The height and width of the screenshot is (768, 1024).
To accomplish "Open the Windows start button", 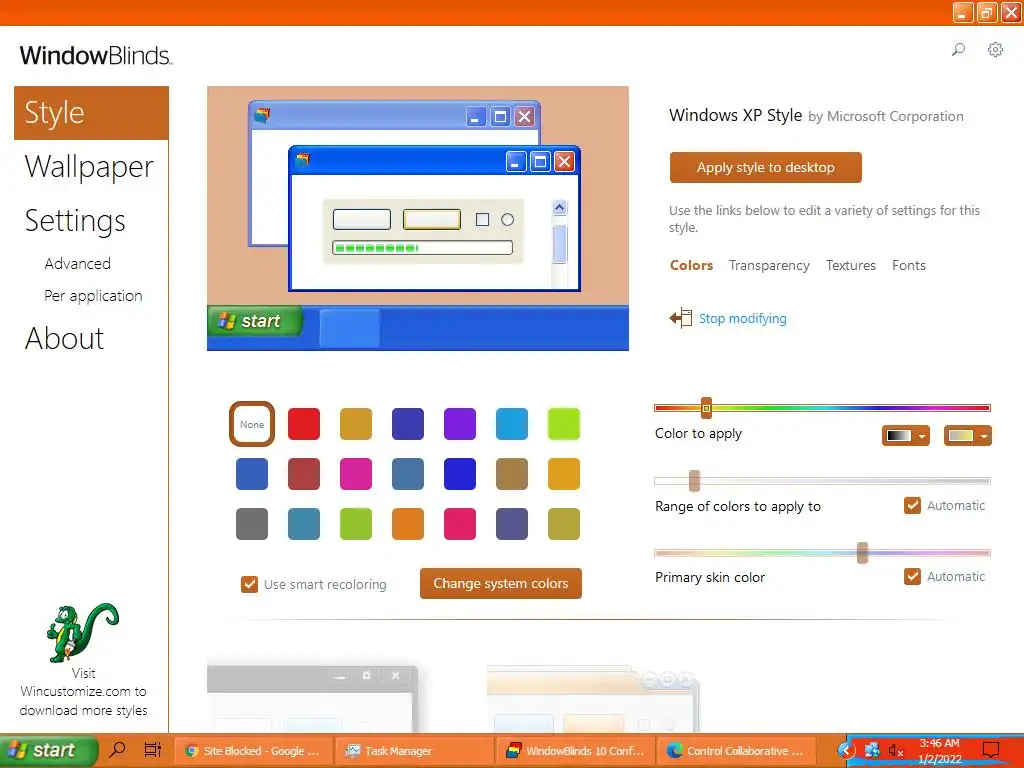I will pos(48,750).
